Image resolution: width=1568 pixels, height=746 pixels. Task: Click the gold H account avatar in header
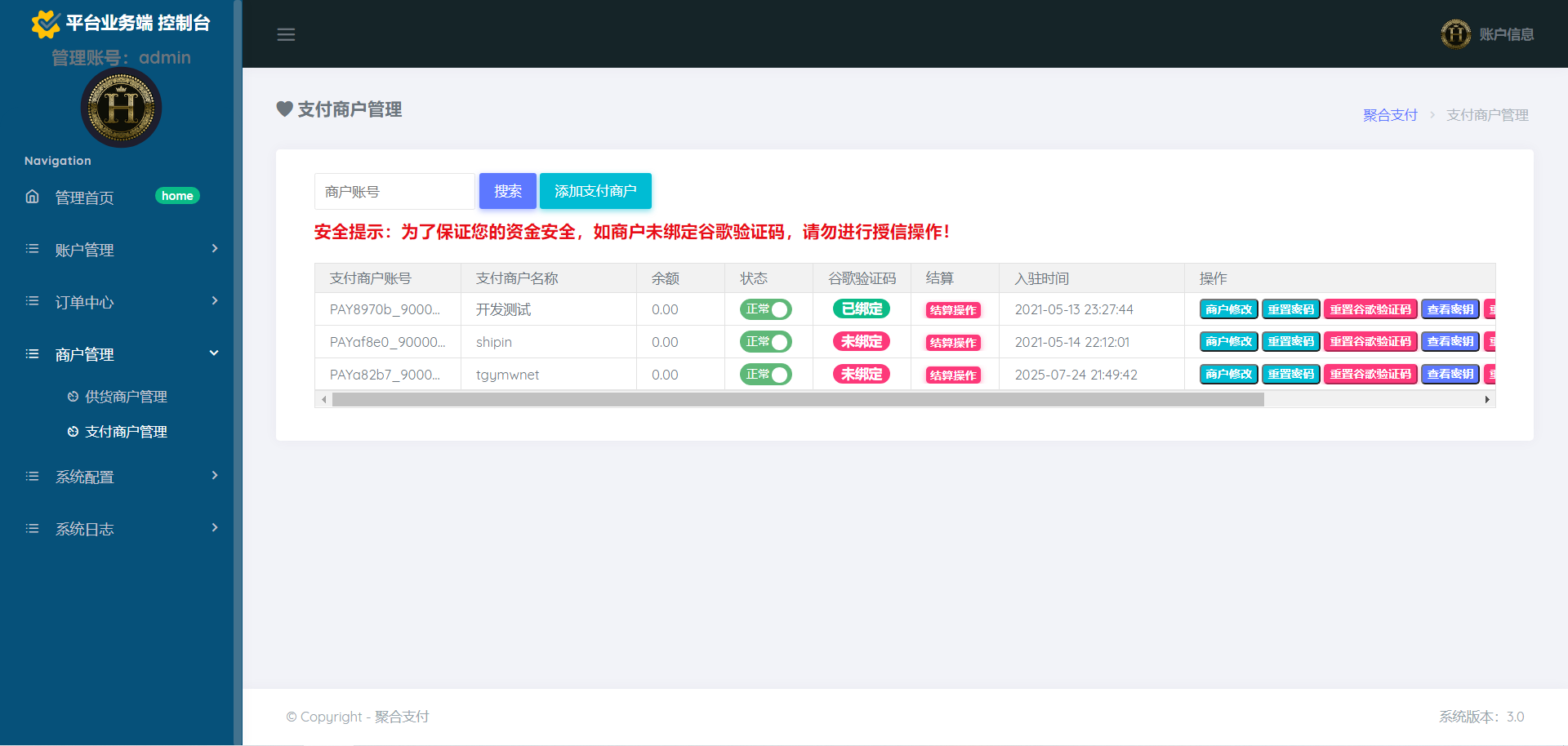coord(1455,34)
